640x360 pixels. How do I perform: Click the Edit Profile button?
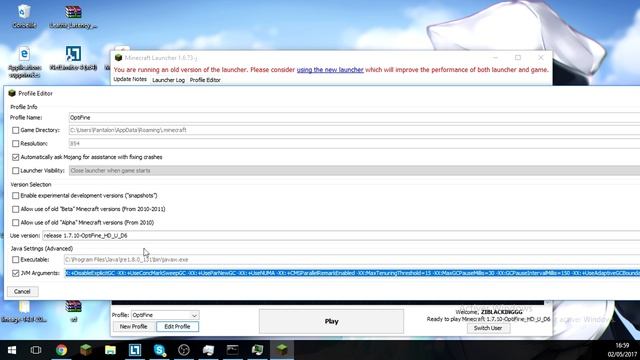point(177,327)
